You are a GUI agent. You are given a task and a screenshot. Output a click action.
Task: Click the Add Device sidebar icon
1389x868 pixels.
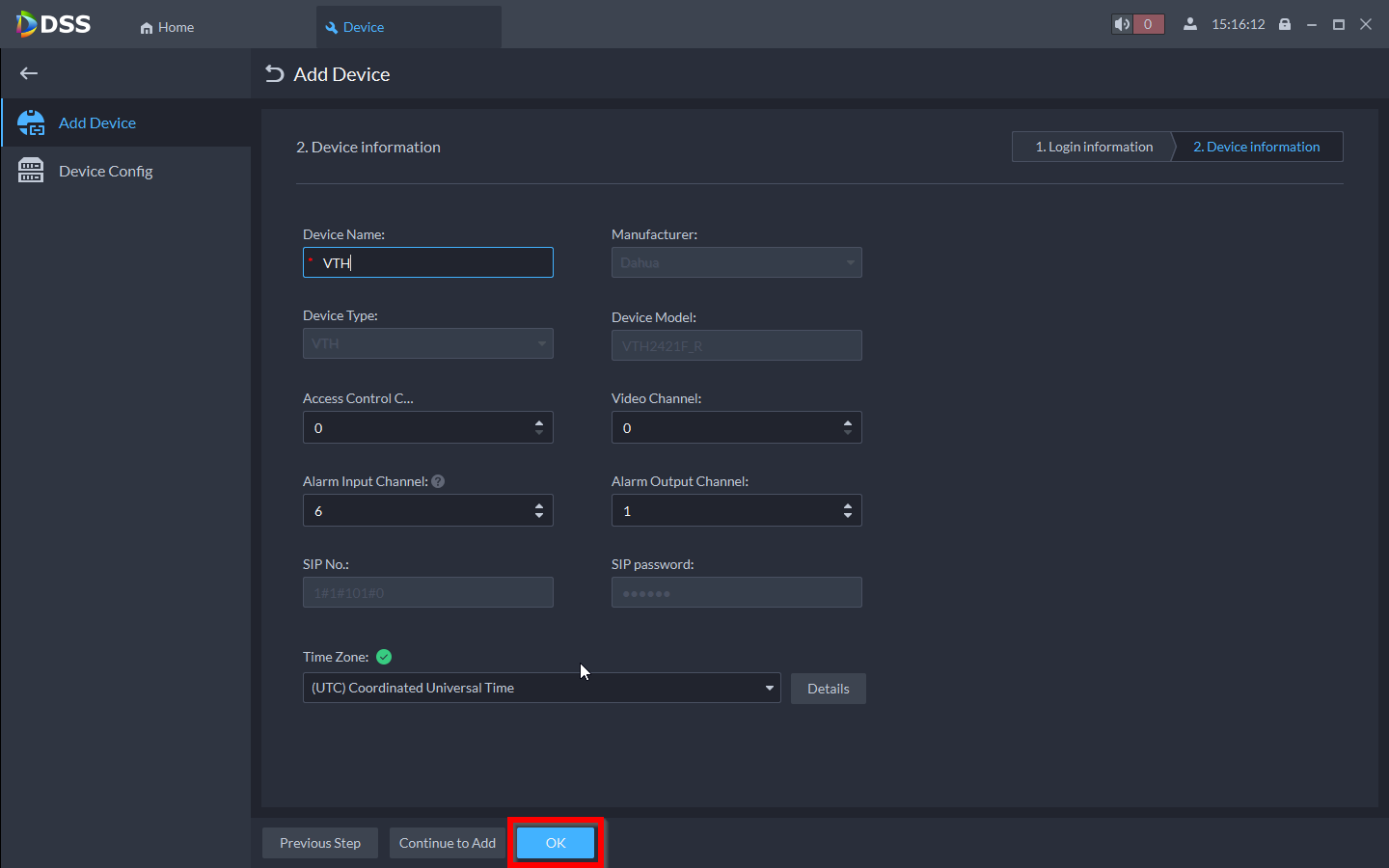31,122
